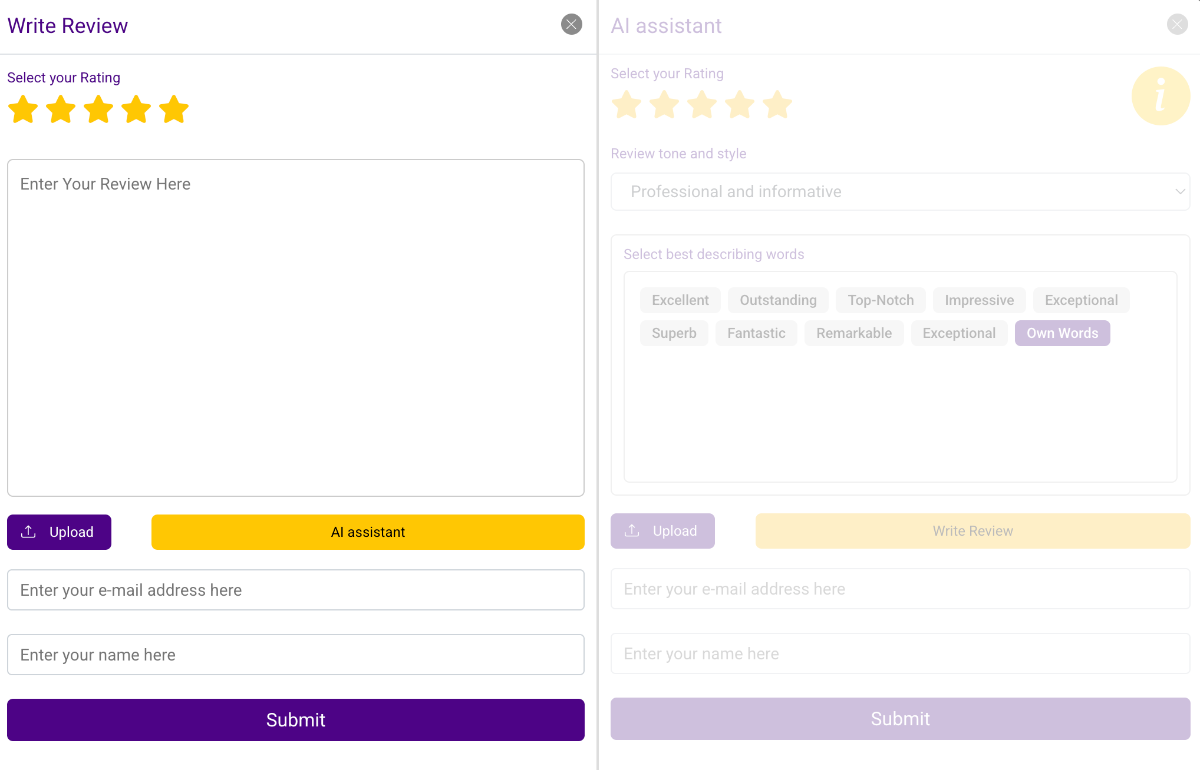Viewport: 1200px width, 770px height.
Task: Click the purple Upload button on left
Action: pyautogui.click(x=59, y=532)
